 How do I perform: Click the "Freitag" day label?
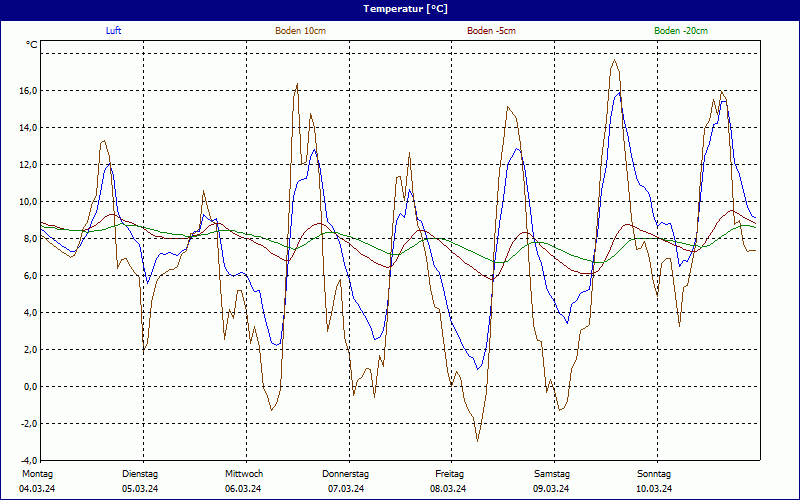(449, 474)
